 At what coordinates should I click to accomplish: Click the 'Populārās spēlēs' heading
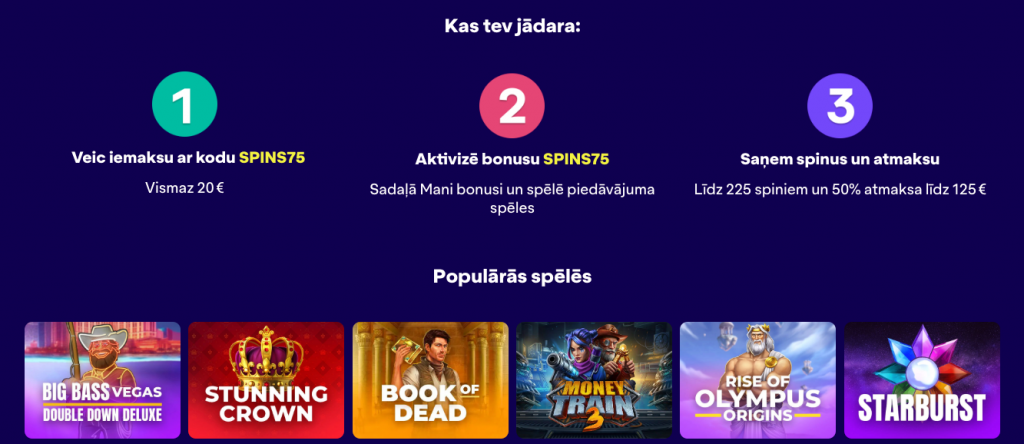pos(512,276)
